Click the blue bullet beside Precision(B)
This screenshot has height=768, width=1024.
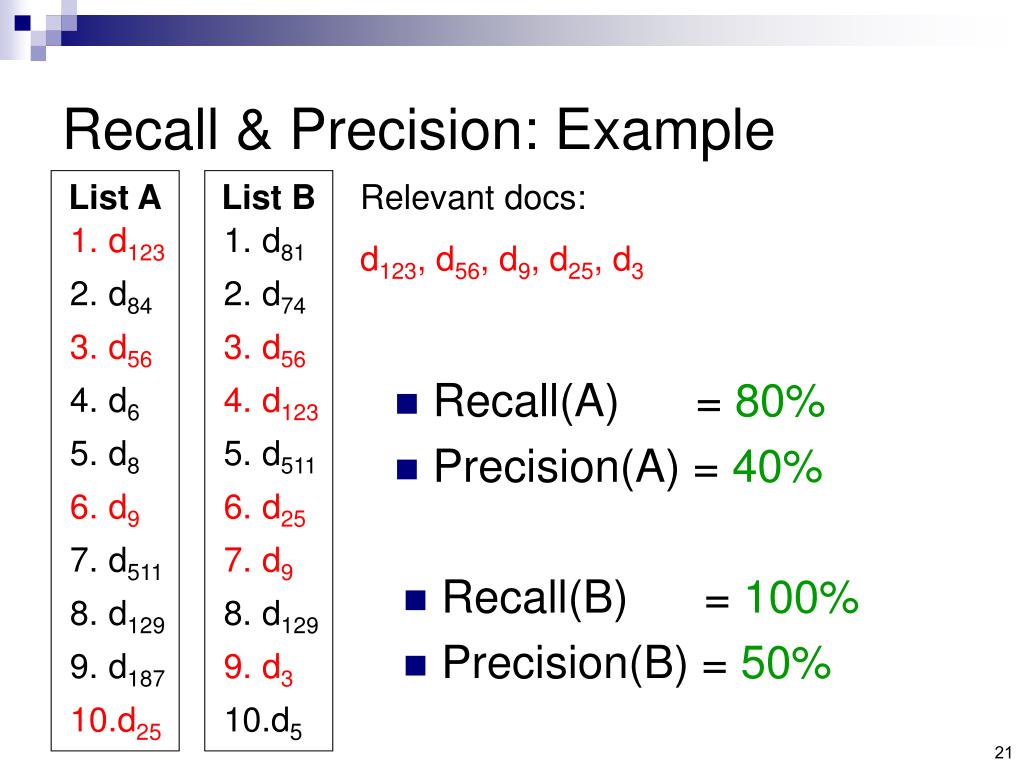point(415,665)
